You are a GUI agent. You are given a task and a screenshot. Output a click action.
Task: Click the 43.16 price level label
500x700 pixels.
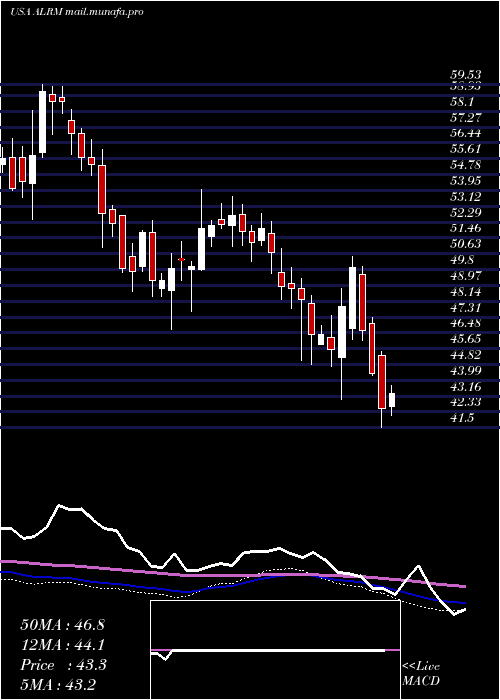[466, 386]
